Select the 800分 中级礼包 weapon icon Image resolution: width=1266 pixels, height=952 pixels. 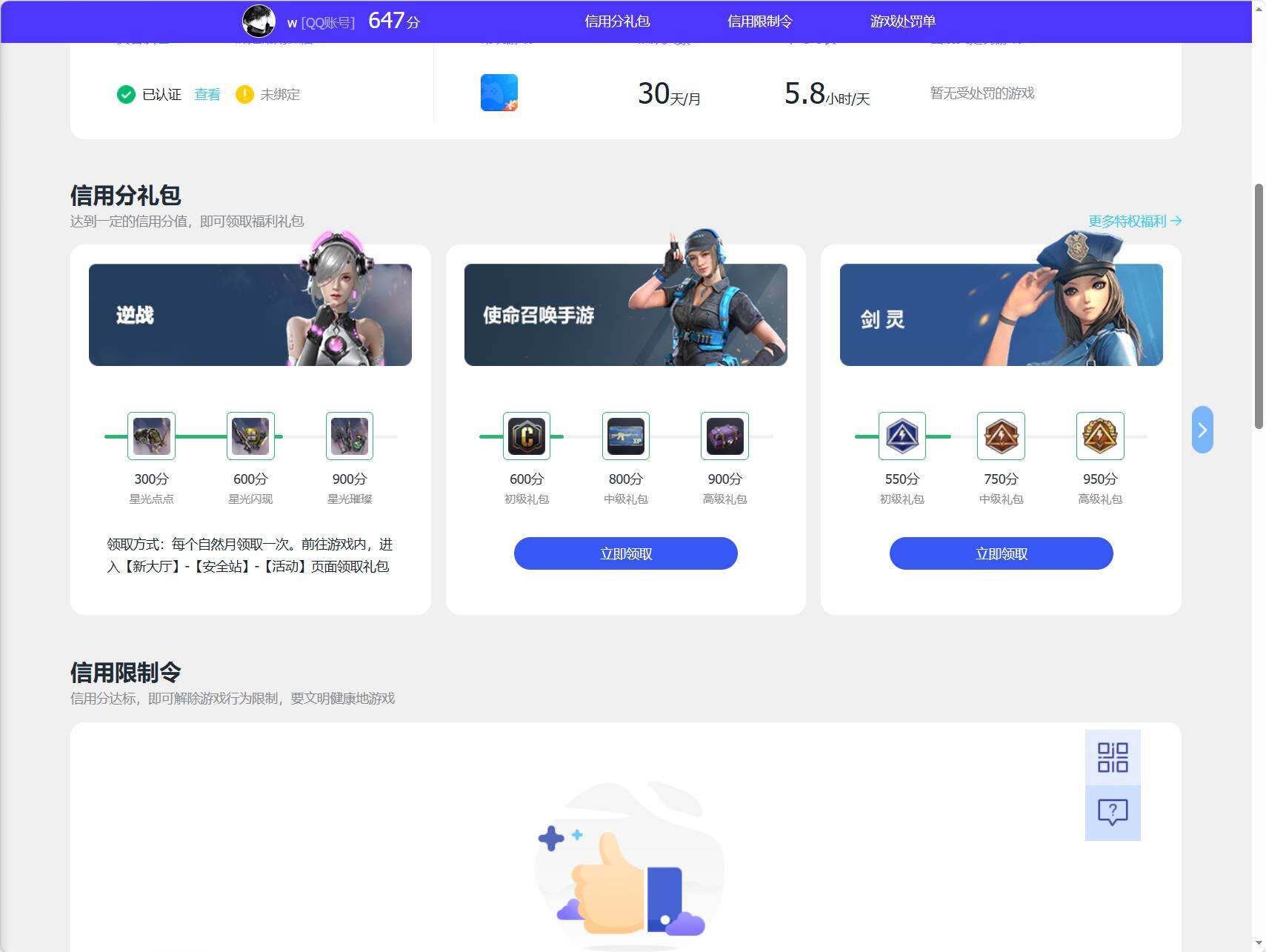626,436
